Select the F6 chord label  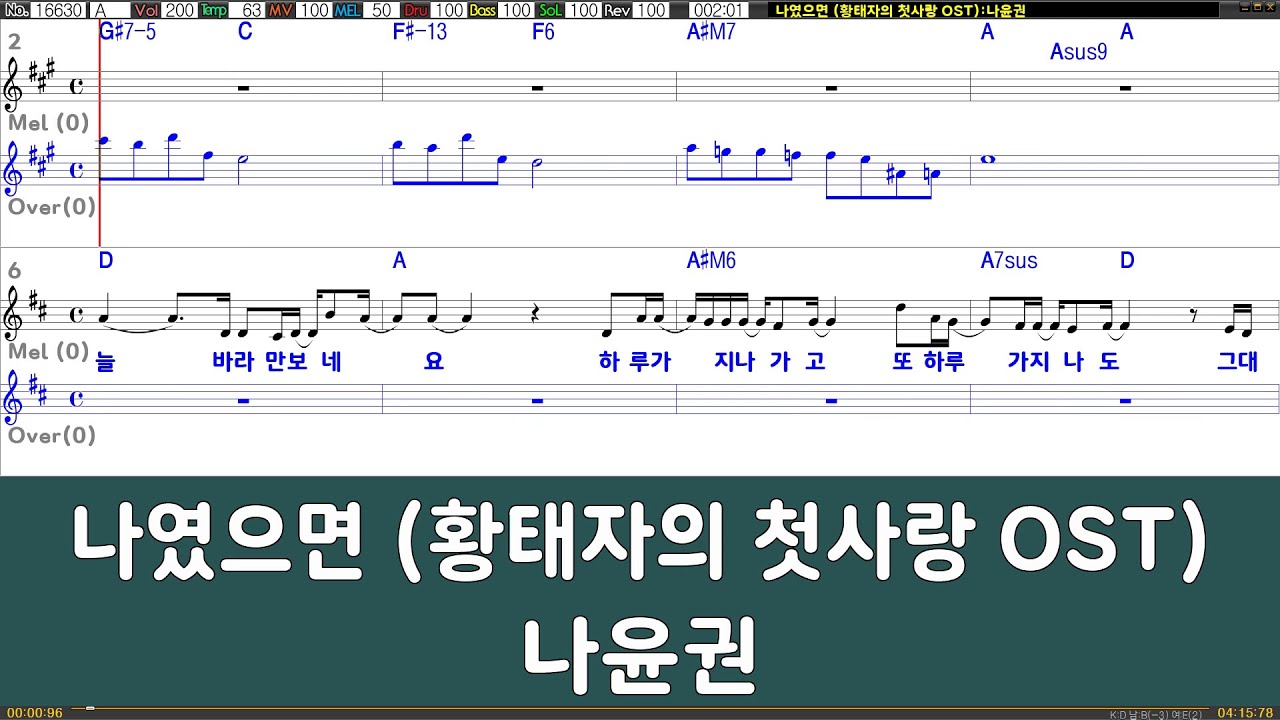coord(543,32)
